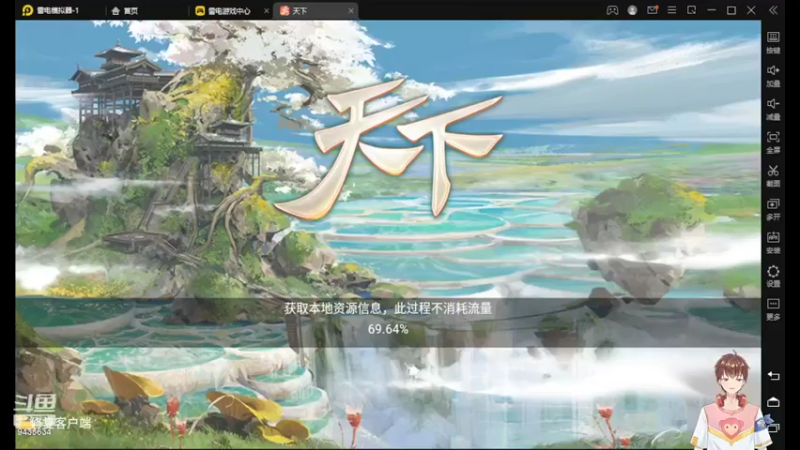The image size is (800, 450).
Task: Click the 69.64% loading progress text
Action: click(x=388, y=330)
